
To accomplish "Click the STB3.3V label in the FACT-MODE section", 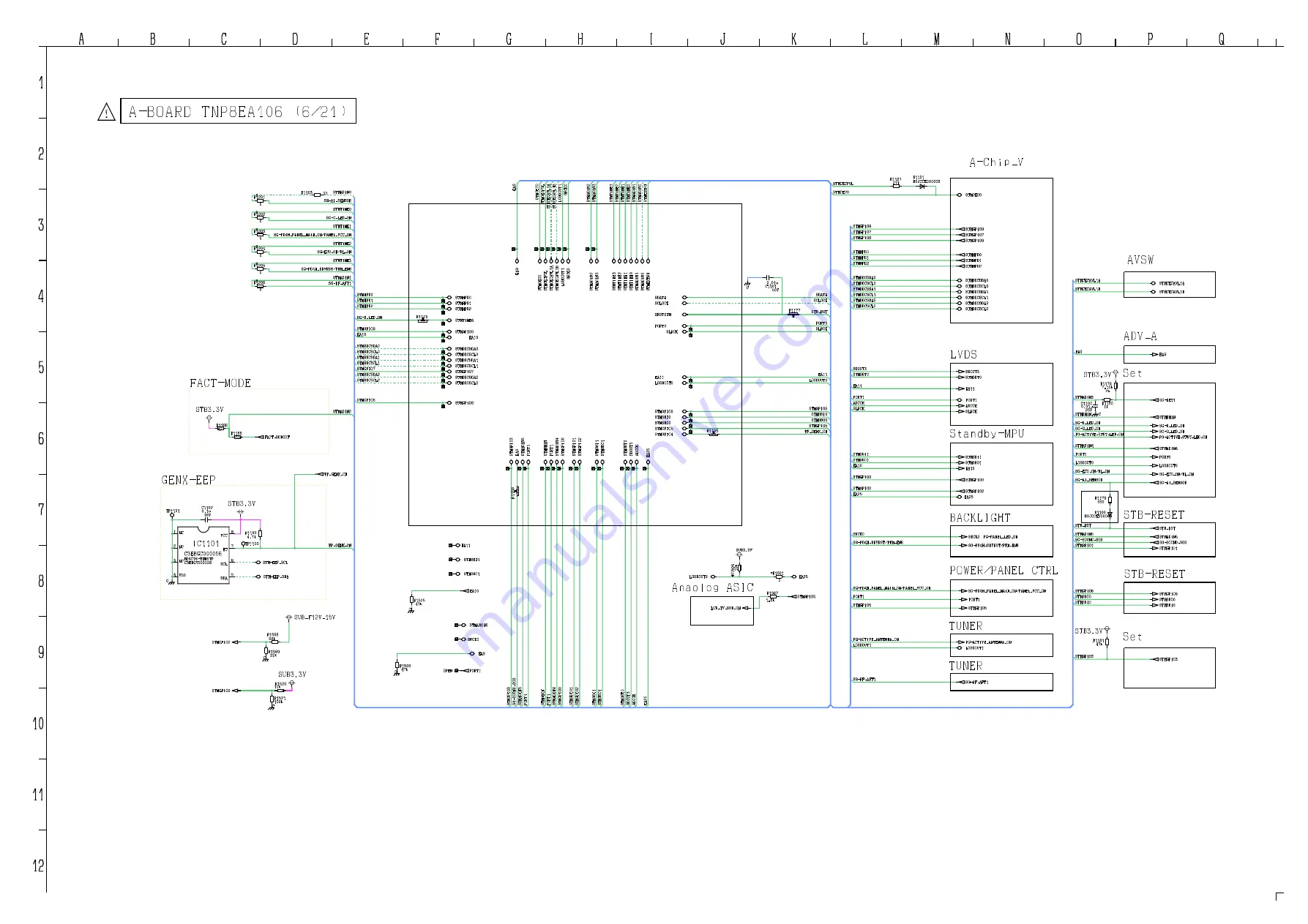I will click(x=209, y=410).
